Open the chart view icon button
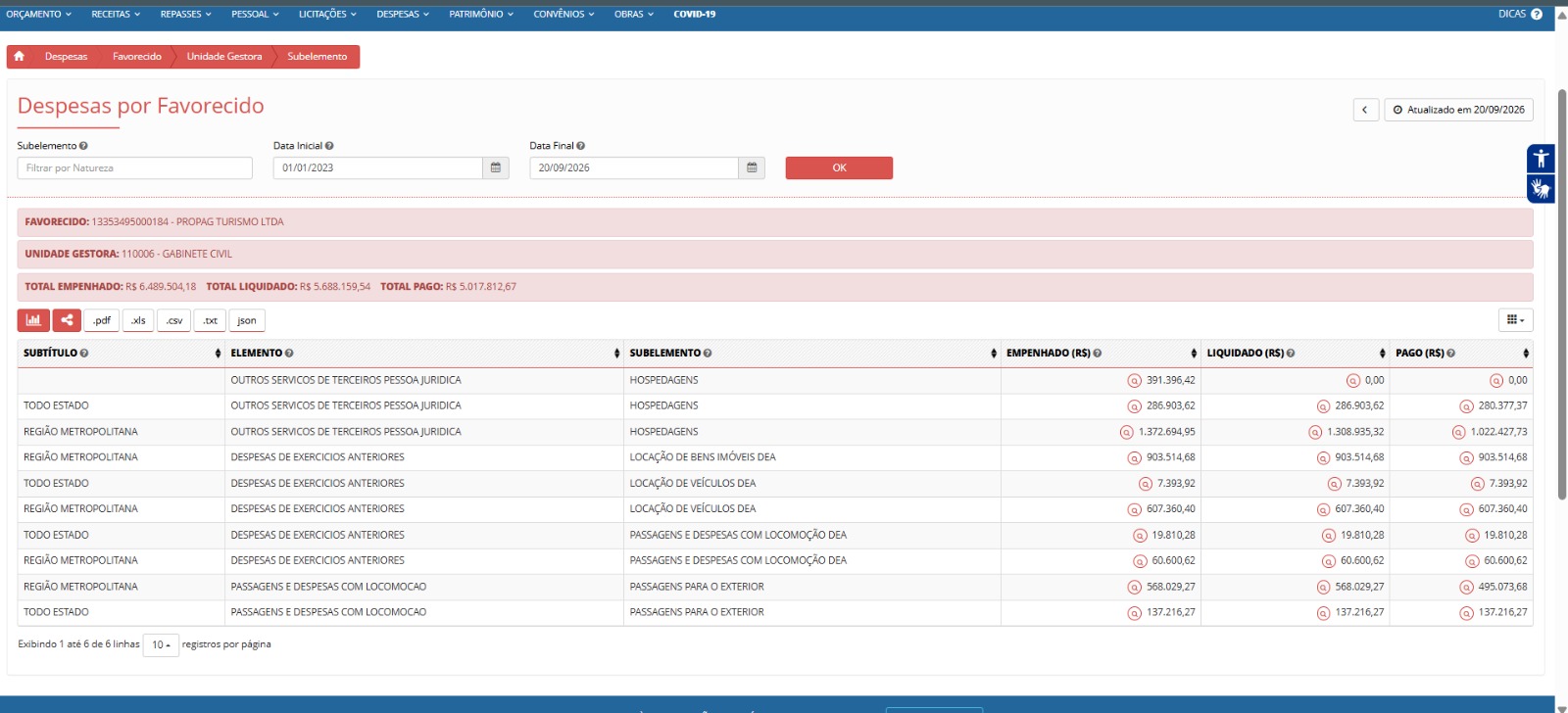The height and width of the screenshot is (713, 1568). (33, 320)
